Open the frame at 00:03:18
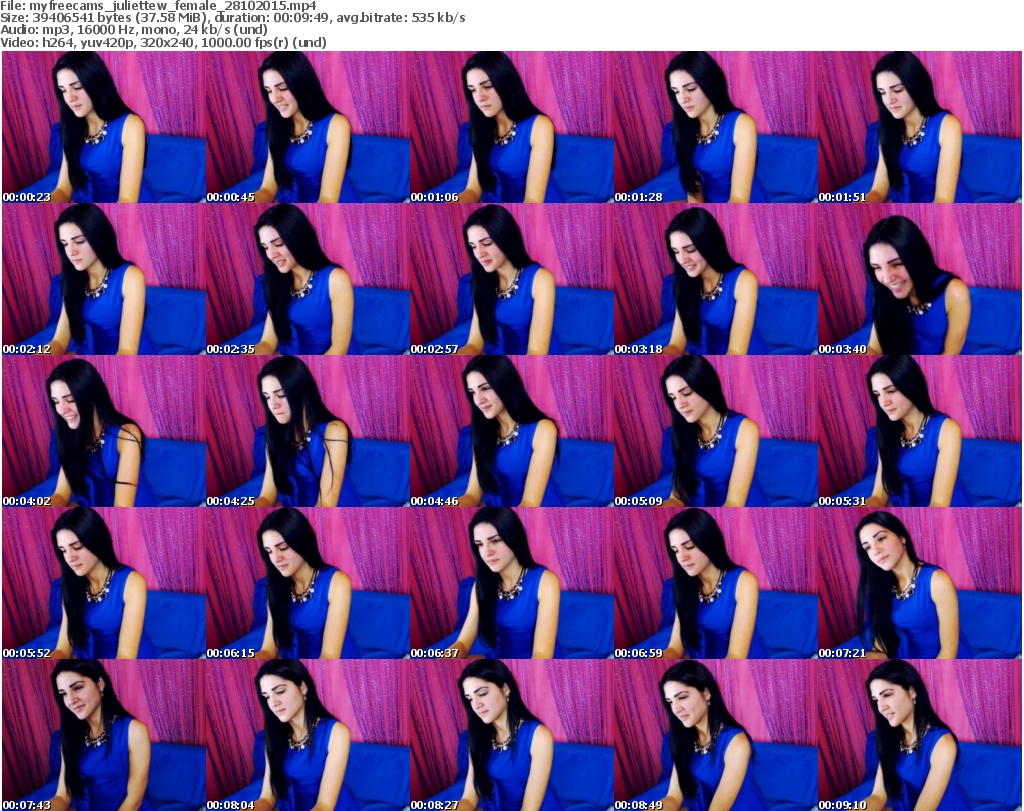 tap(715, 279)
